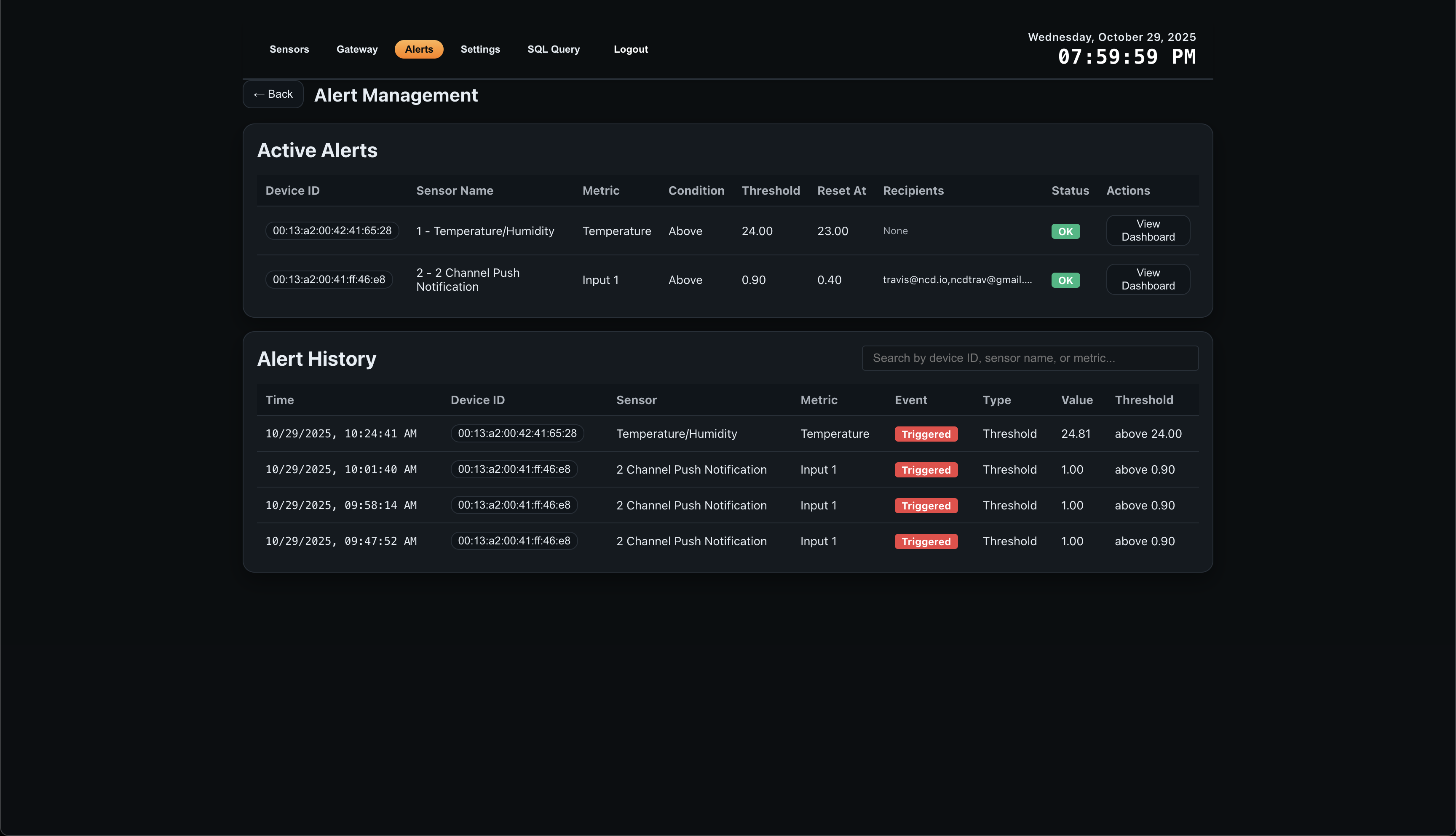
Task: Click the truncated travis@ncd.io recipients text
Action: pos(957,280)
